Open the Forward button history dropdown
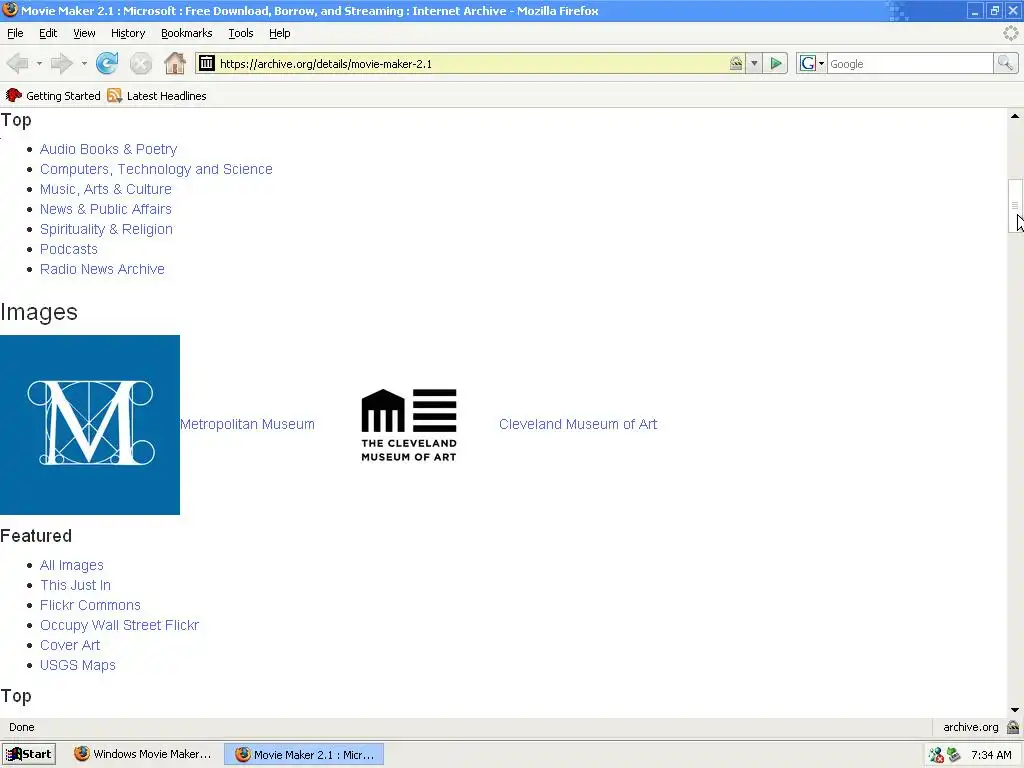1024x768 pixels. click(84, 63)
